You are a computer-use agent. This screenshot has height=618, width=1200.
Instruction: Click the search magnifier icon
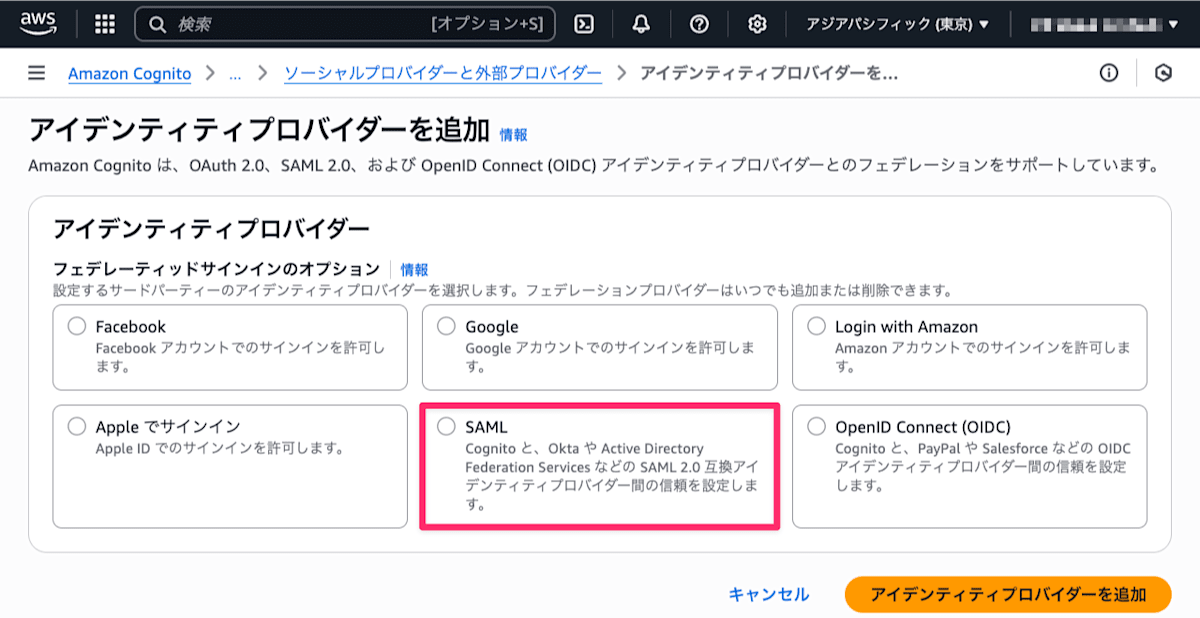(157, 24)
